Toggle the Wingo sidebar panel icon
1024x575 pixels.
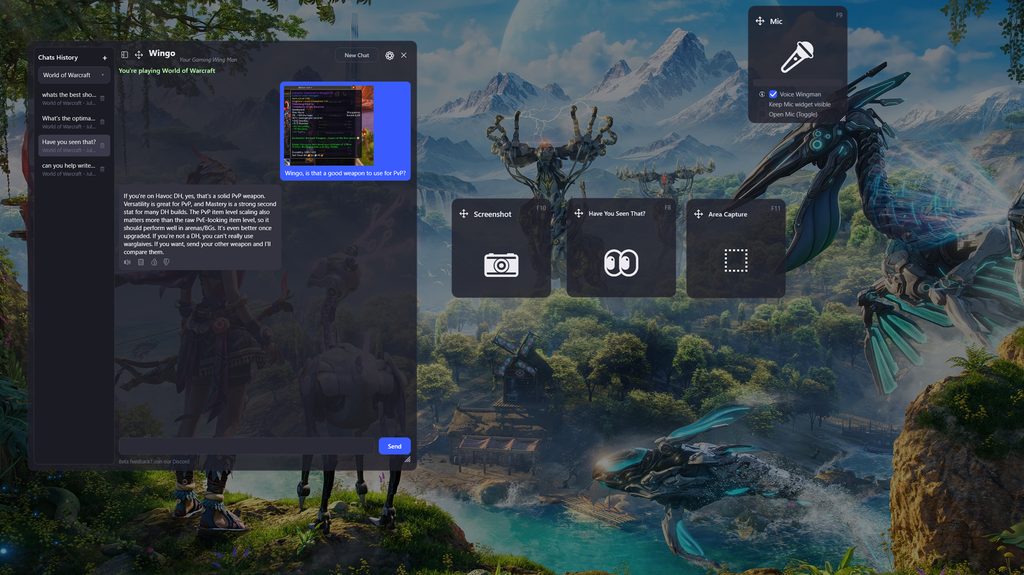click(x=125, y=55)
